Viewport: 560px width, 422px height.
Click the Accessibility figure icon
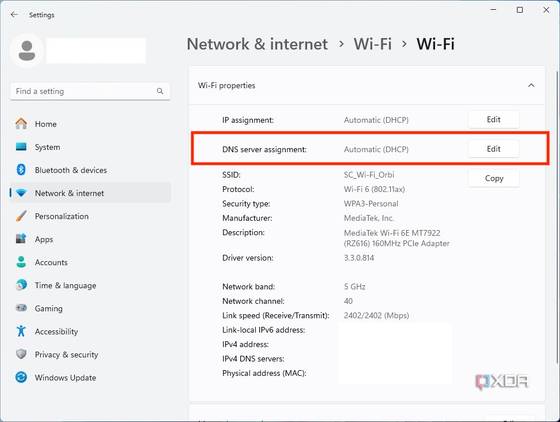coord(21,331)
